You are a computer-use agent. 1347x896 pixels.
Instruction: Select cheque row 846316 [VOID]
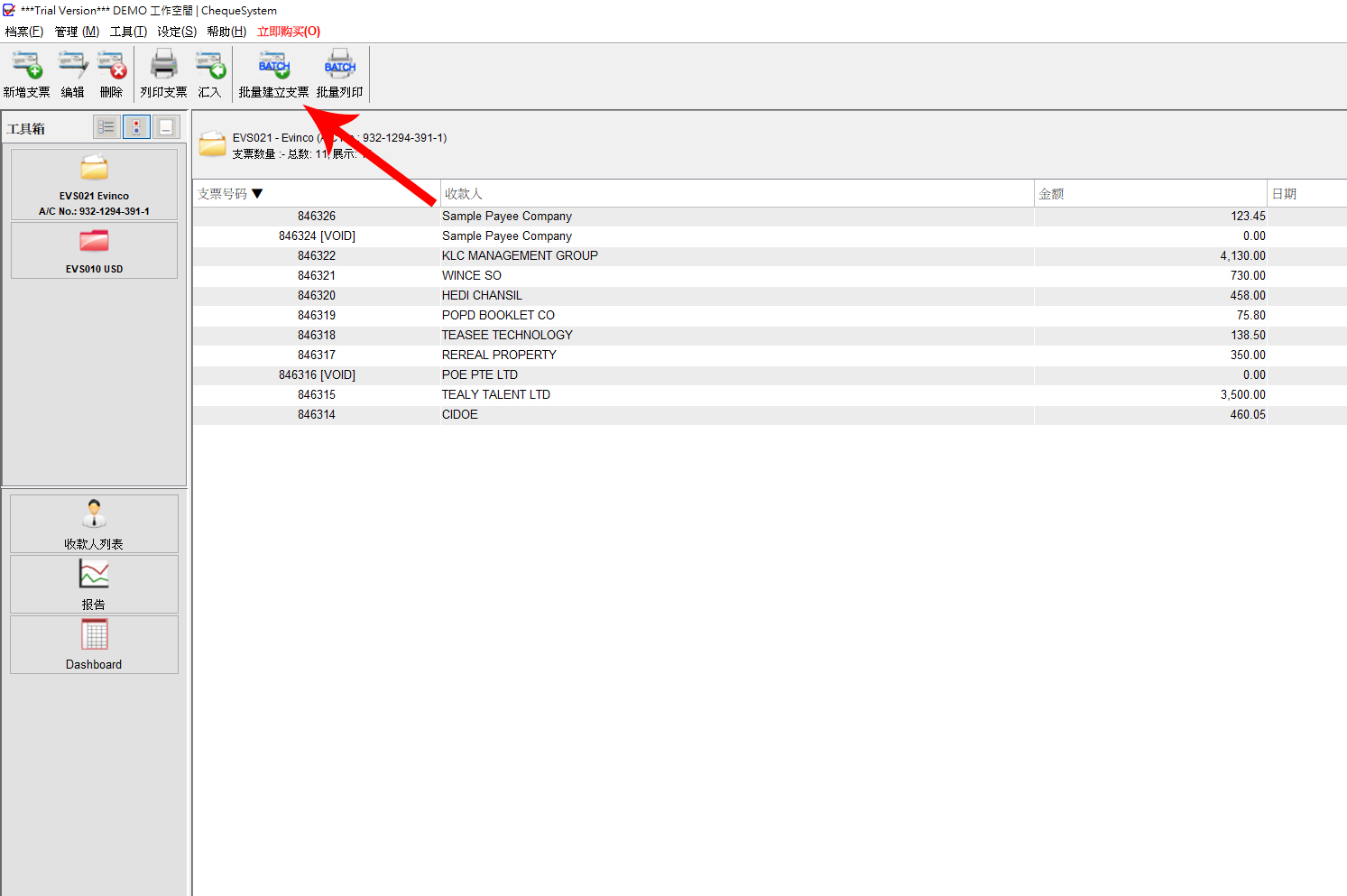point(770,375)
